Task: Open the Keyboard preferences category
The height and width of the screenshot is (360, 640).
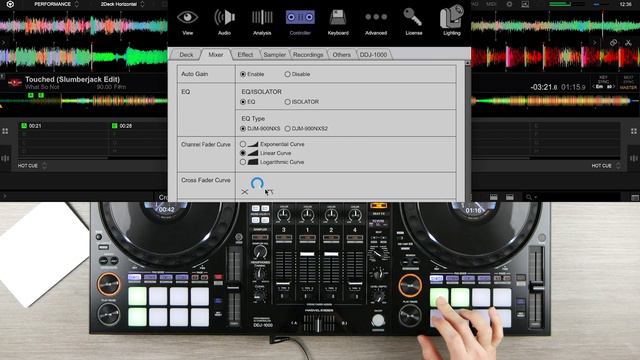Action: point(338,21)
